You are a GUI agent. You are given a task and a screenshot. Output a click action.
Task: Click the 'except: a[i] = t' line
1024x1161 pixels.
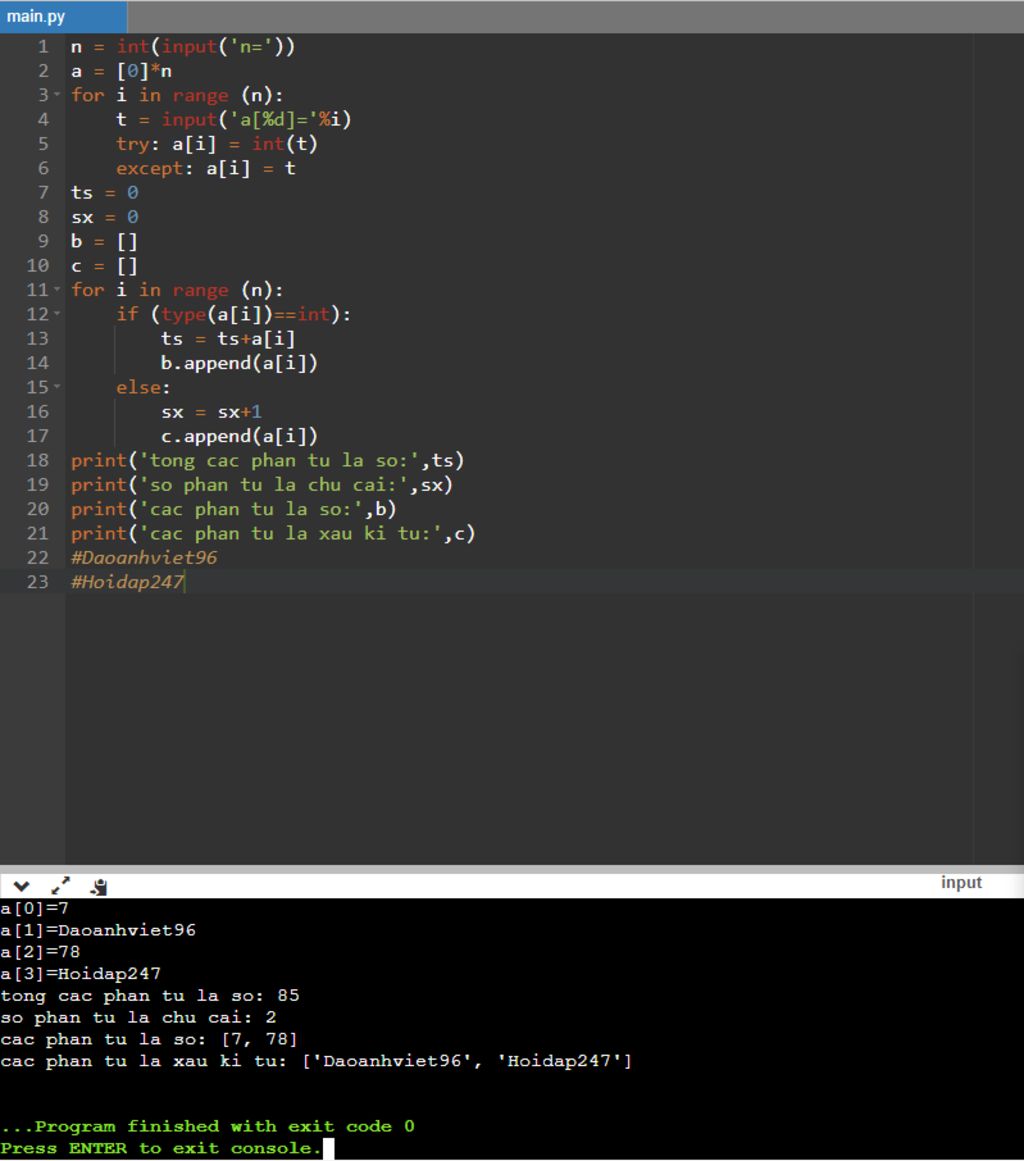(x=206, y=168)
